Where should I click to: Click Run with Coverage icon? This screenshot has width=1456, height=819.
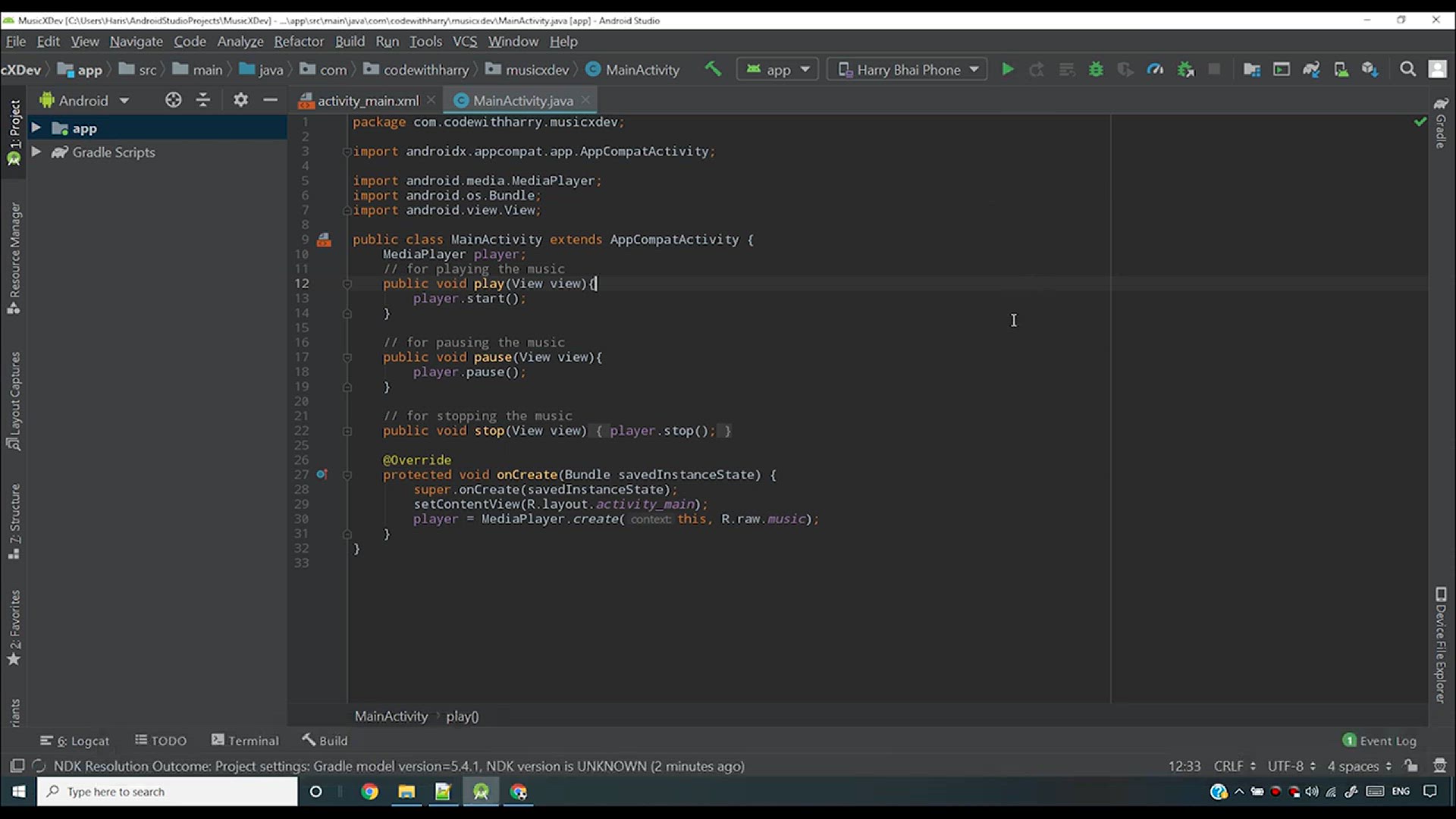point(1125,70)
